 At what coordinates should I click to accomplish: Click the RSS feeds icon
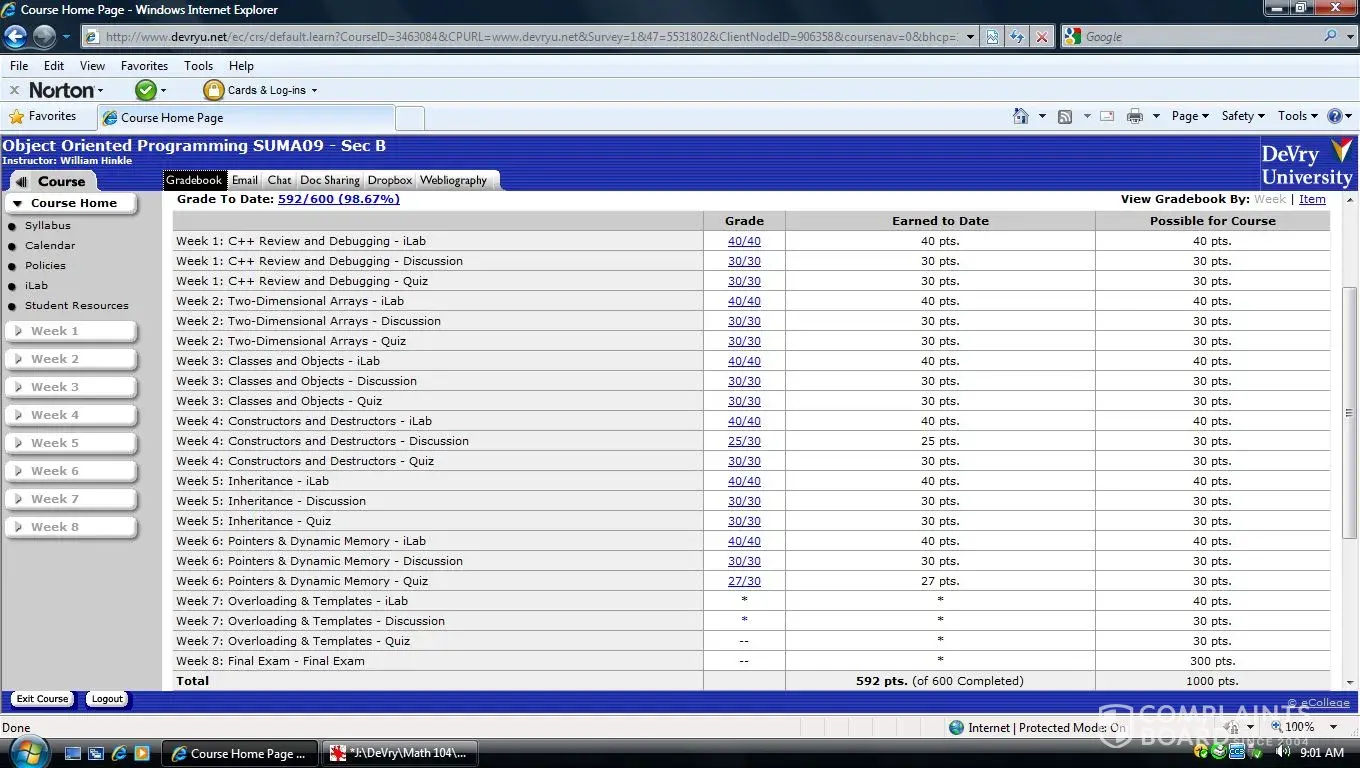(x=1065, y=116)
